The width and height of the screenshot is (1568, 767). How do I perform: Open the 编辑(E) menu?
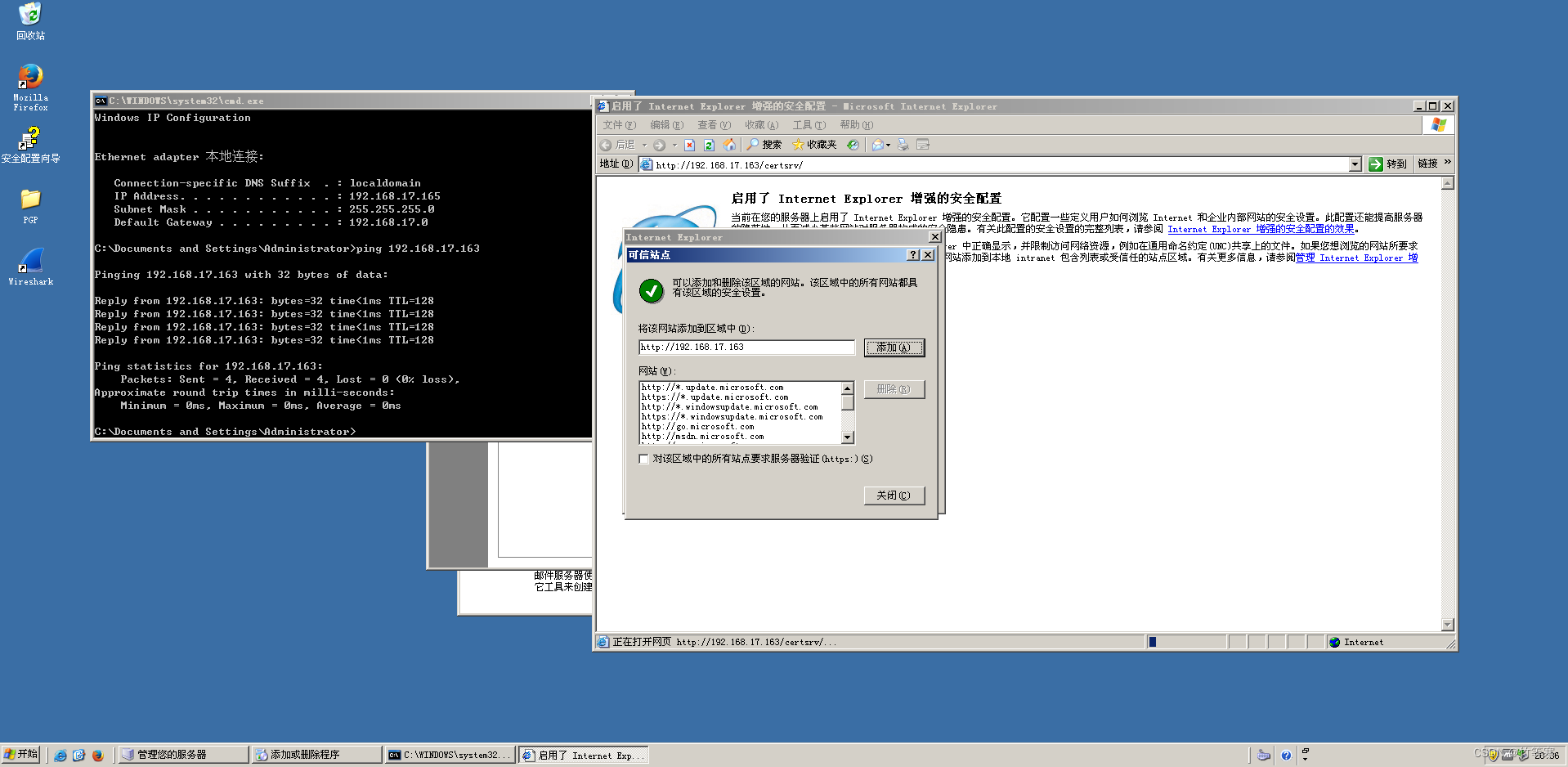666,125
